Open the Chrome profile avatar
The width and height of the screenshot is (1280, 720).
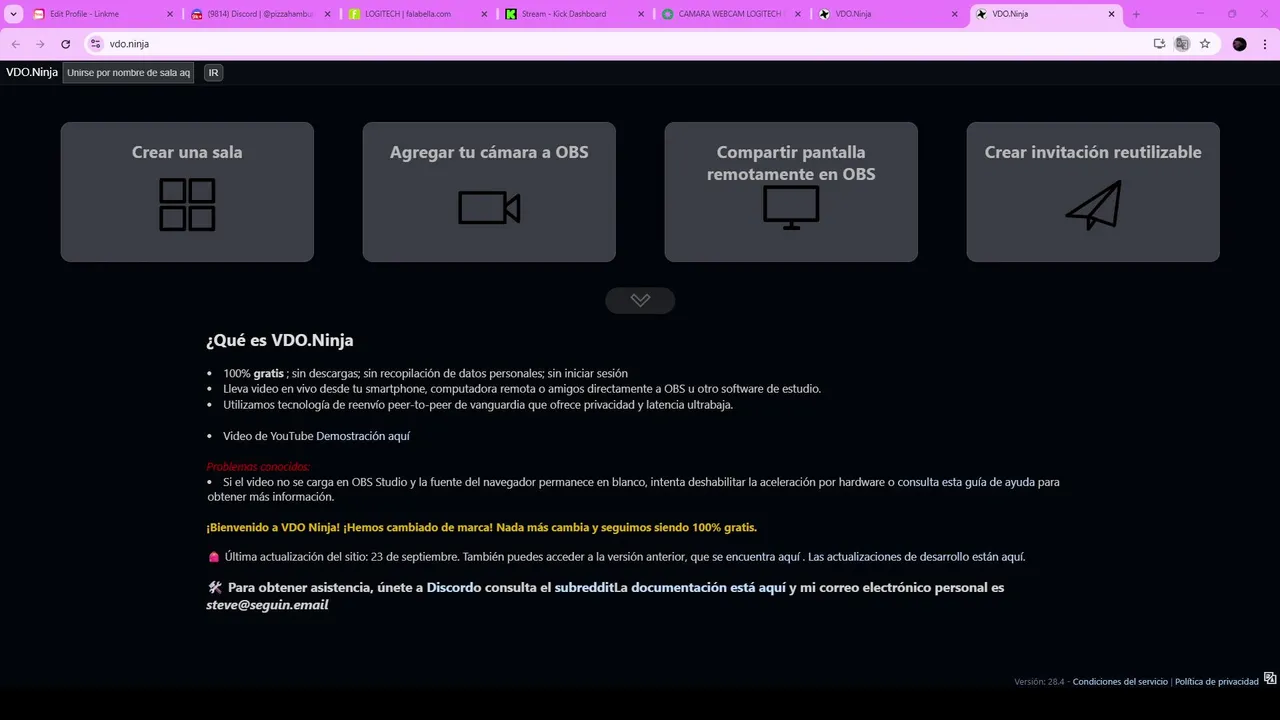tap(1240, 44)
